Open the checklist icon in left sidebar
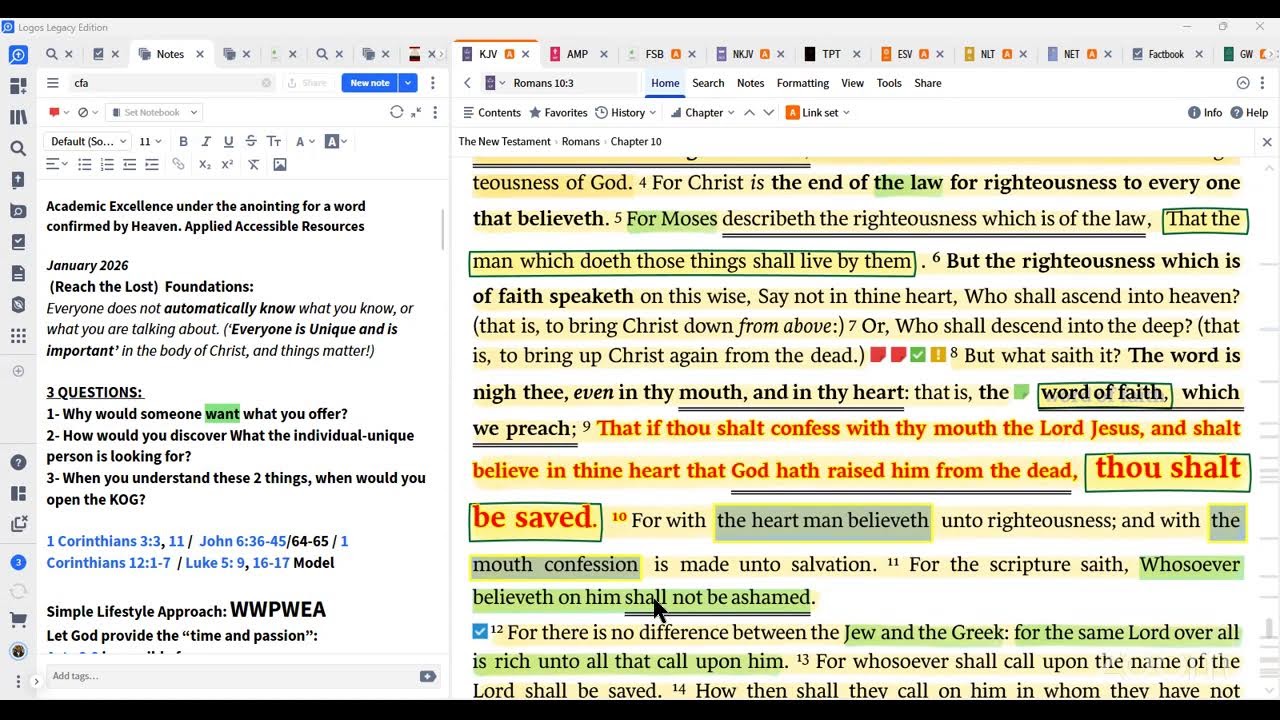The image size is (1280, 720). pyautogui.click(x=18, y=242)
